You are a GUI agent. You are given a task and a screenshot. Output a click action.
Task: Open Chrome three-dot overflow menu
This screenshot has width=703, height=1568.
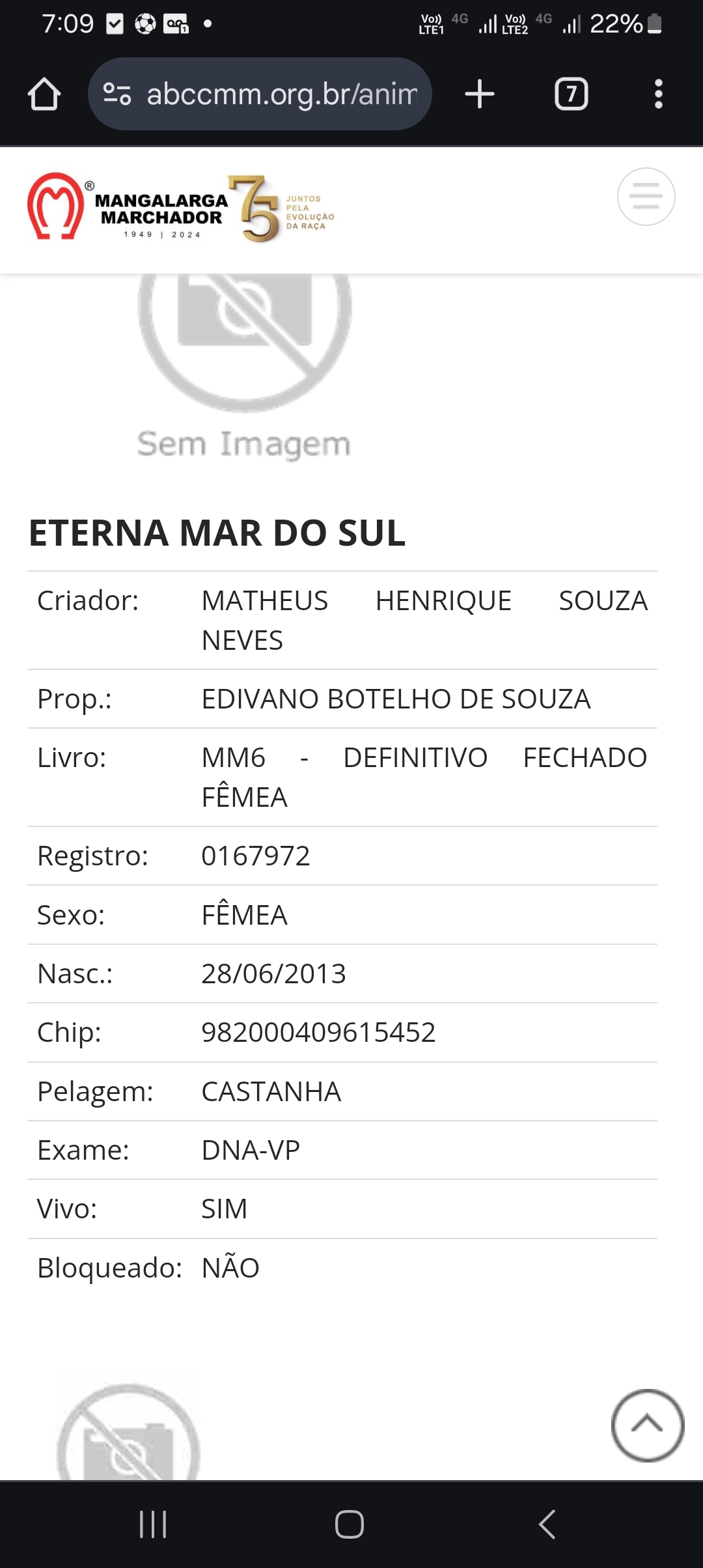click(x=658, y=94)
